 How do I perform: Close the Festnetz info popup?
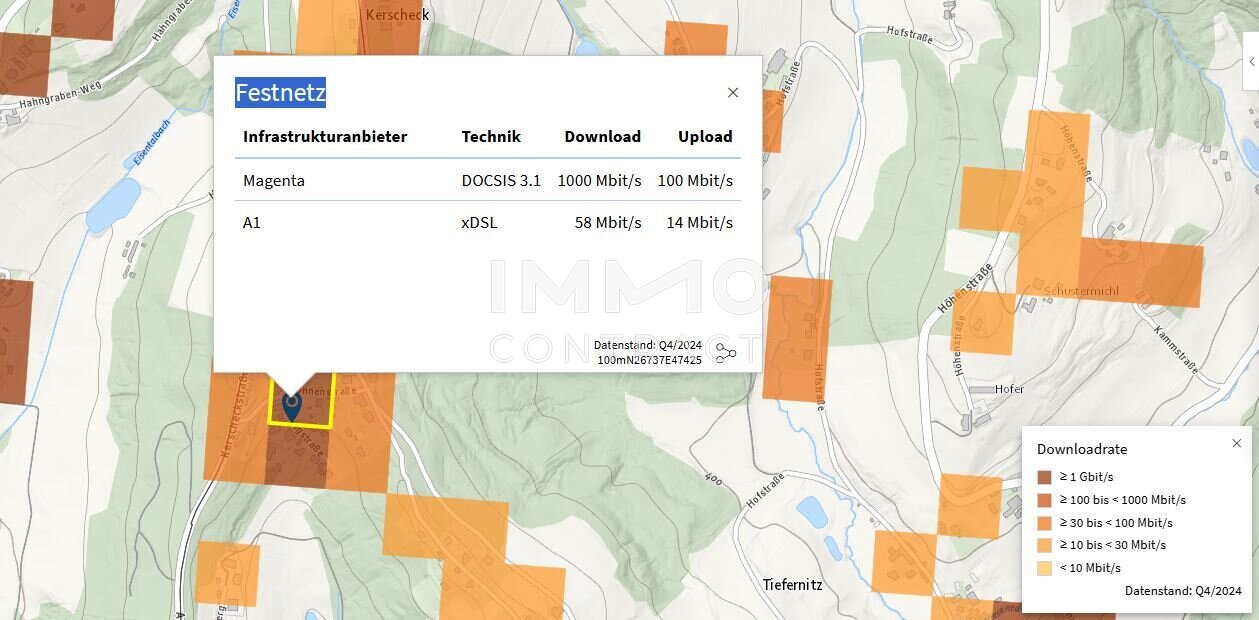point(733,93)
